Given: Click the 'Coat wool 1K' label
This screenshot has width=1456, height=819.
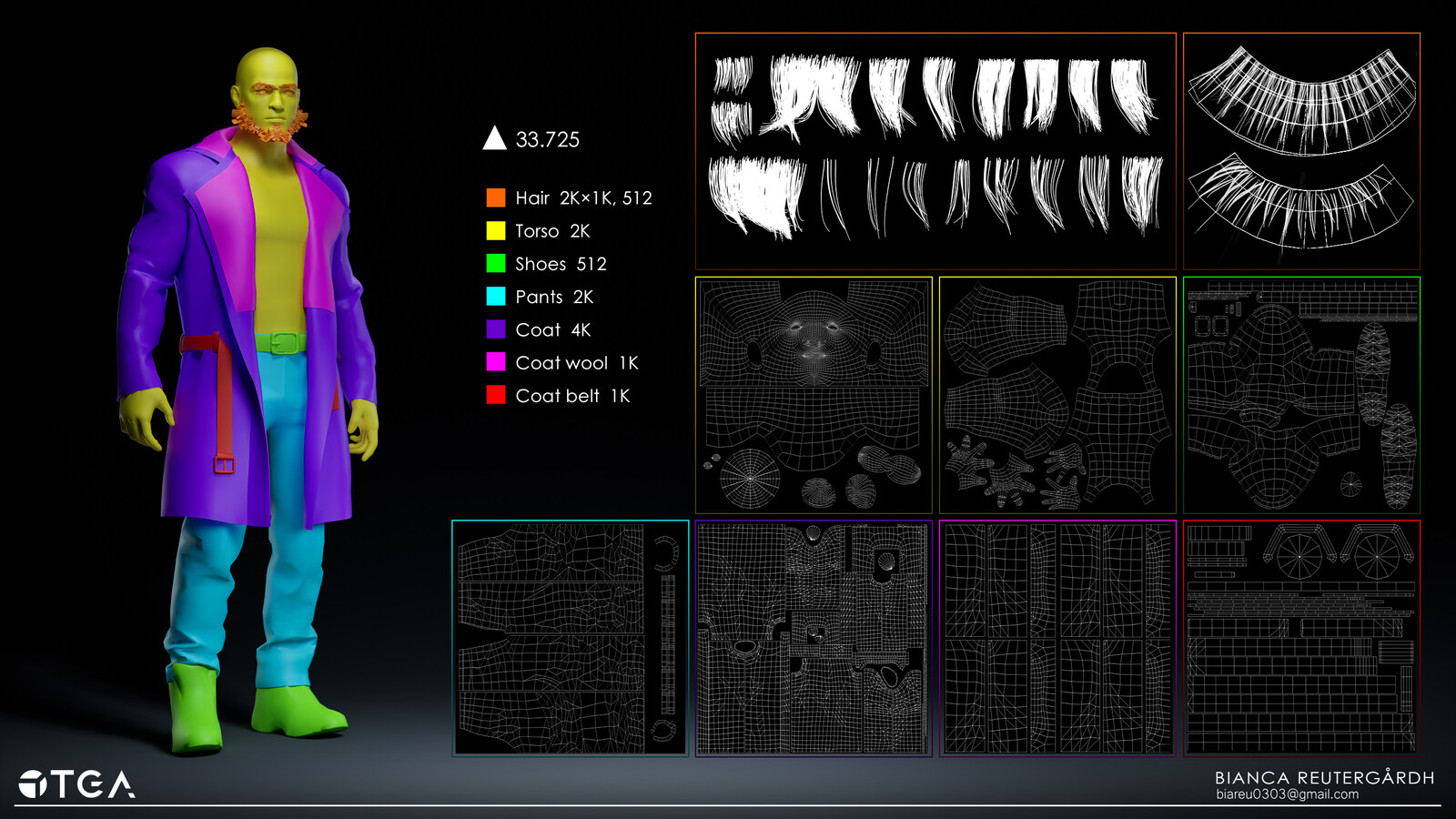Looking at the screenshot, I should [577, 362].
